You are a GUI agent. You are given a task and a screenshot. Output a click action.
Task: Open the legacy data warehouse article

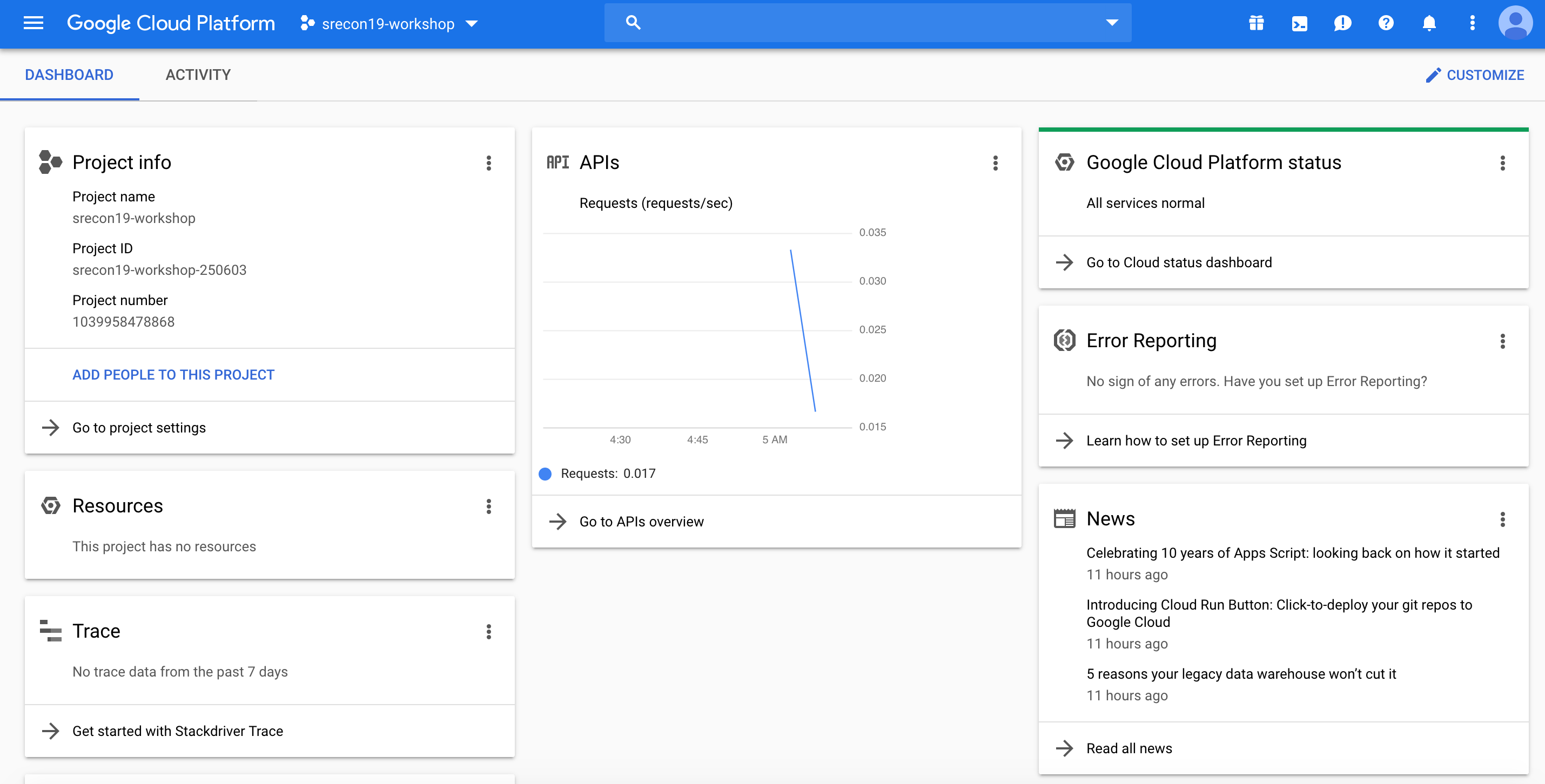click(1241, 674)
